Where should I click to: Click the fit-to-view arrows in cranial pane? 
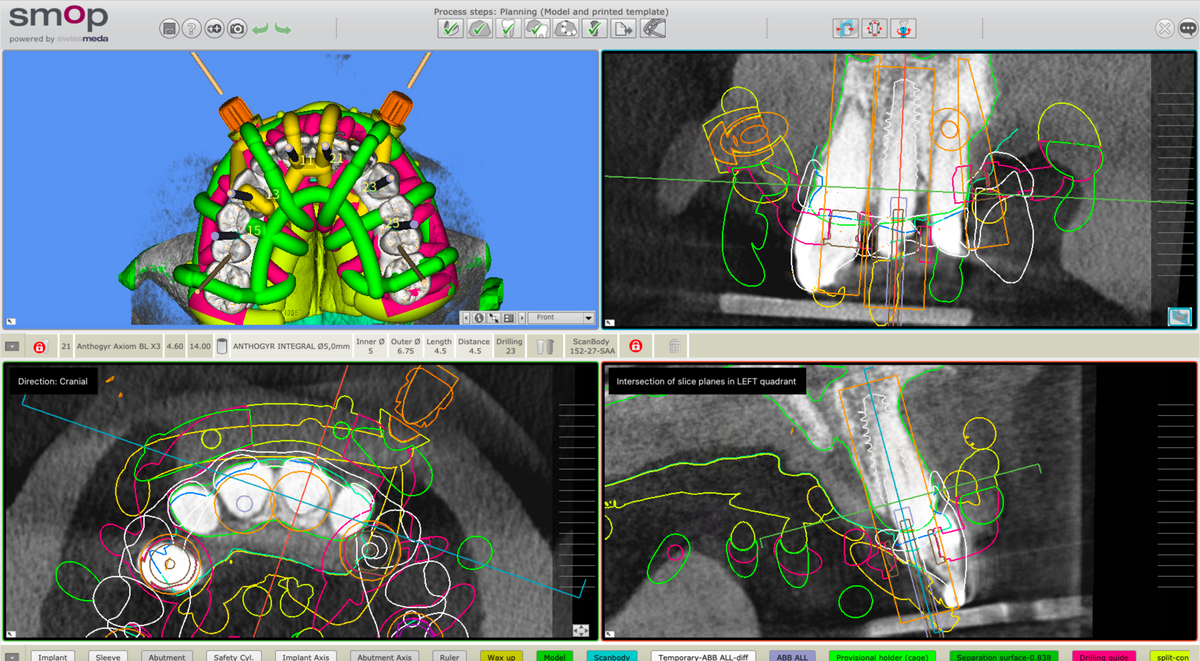click(581, 630)
